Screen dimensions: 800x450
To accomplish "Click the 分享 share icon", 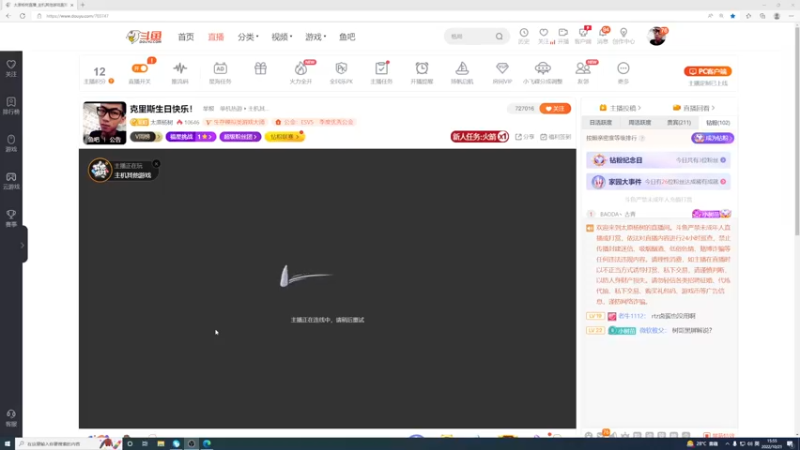I will point(524,137).
